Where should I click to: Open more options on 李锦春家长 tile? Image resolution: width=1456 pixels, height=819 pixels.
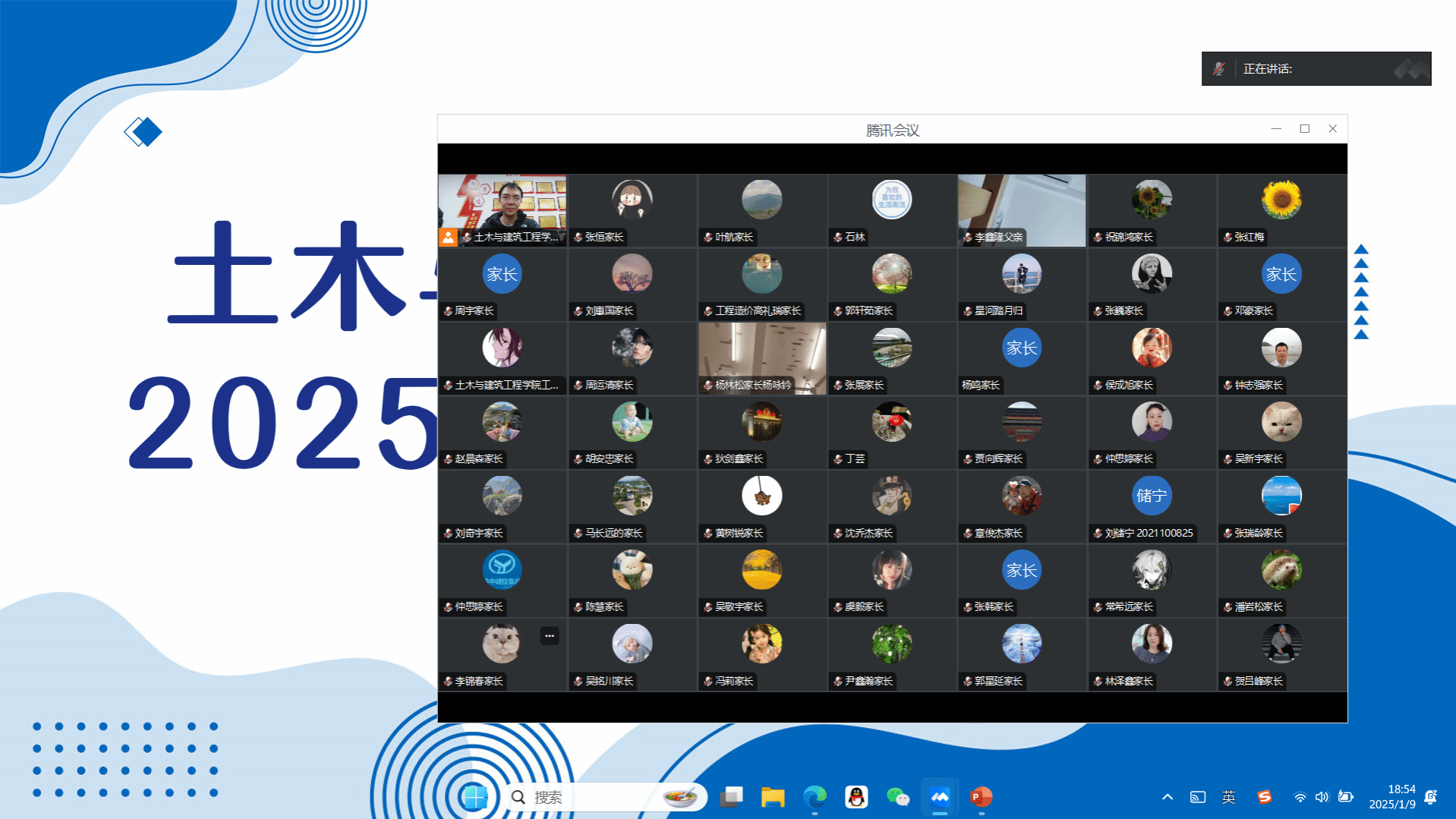click(x=549, y=636)
